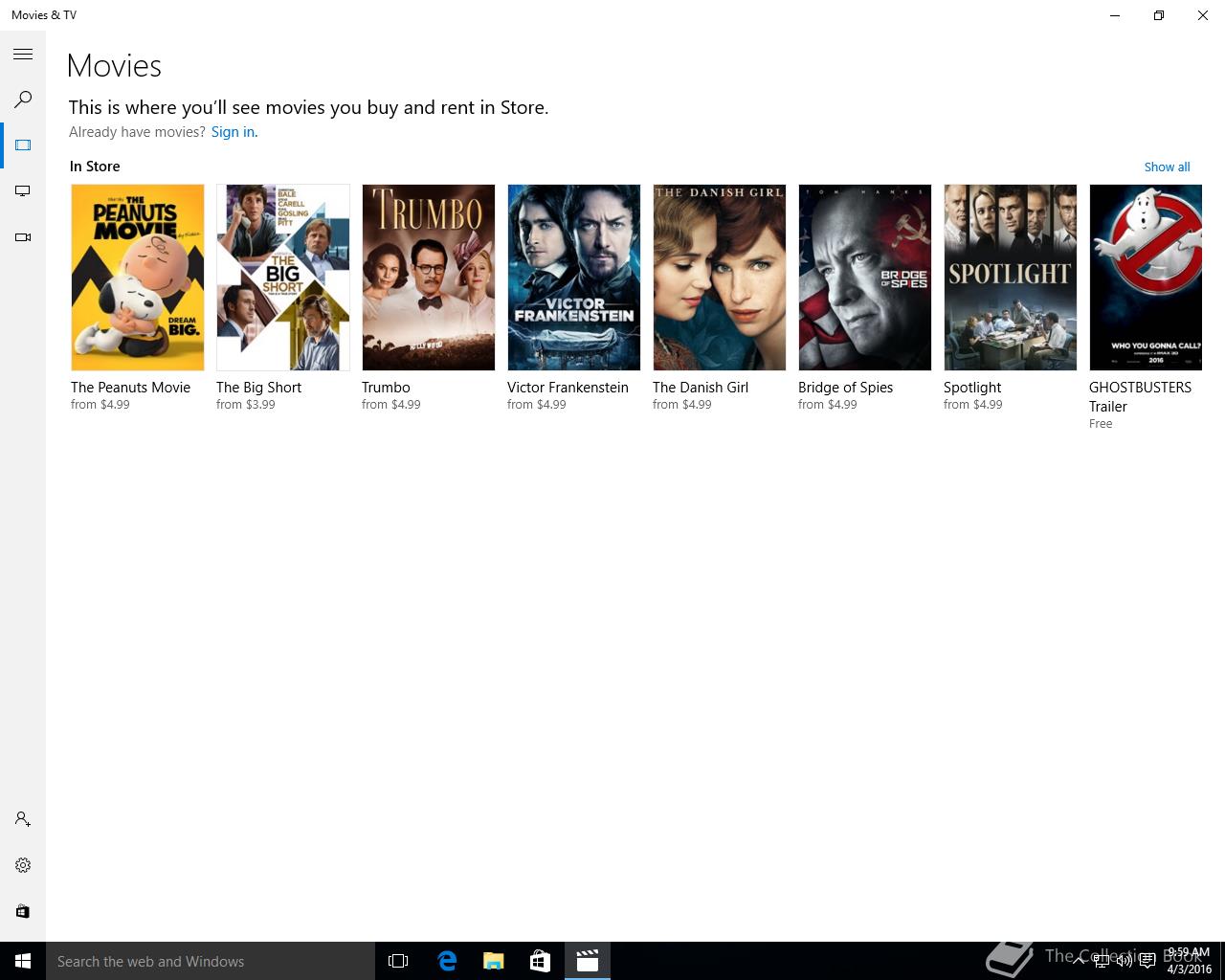Open the Store shopping bag sidebar icon
This screenshot has width=1225, height=980.
(x=23, y=911)
